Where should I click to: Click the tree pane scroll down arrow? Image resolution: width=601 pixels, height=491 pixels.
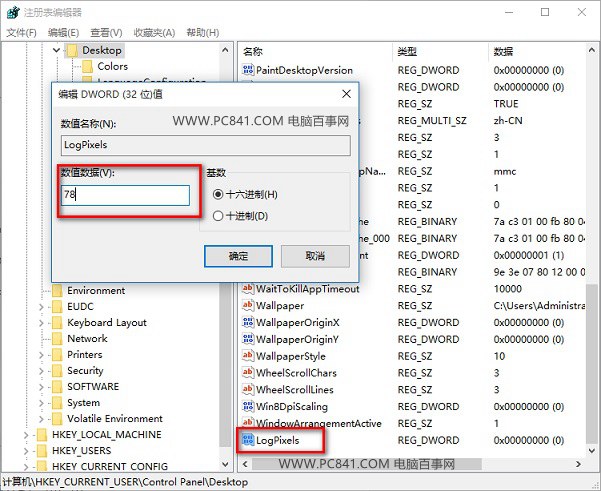pyautogui.click(x=225, y=464)
